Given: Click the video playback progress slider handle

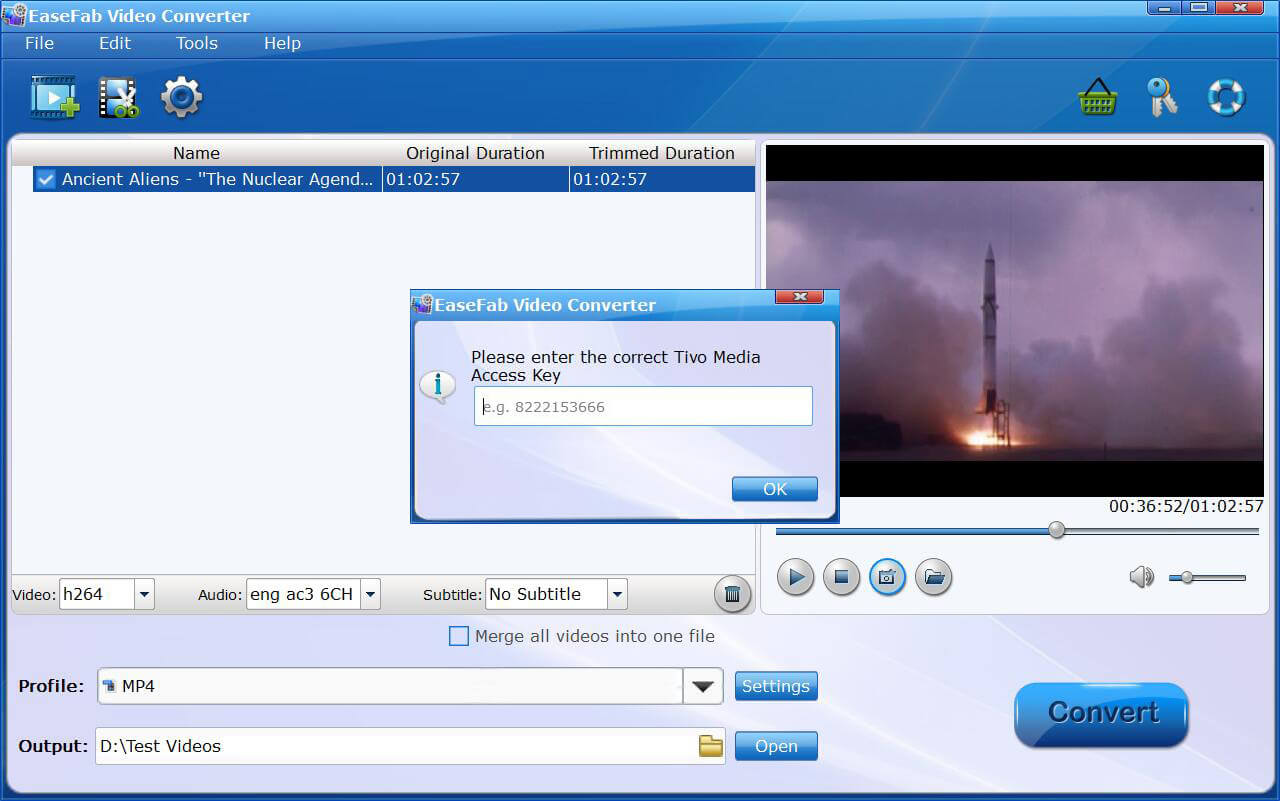Looking at the screenshot, I should [1057, 530].
